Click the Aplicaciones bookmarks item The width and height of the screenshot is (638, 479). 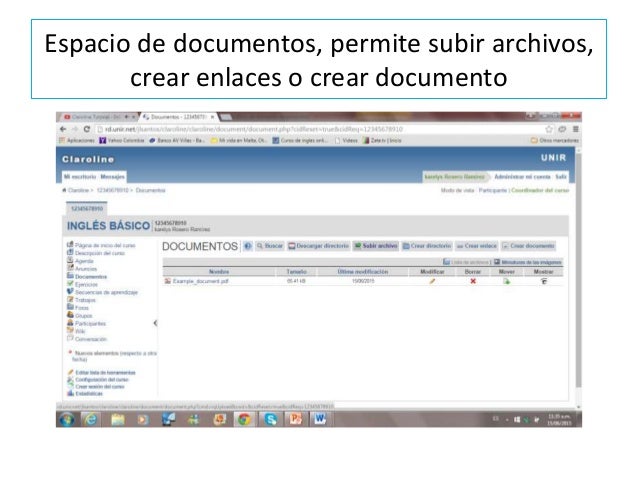[77, 140]
